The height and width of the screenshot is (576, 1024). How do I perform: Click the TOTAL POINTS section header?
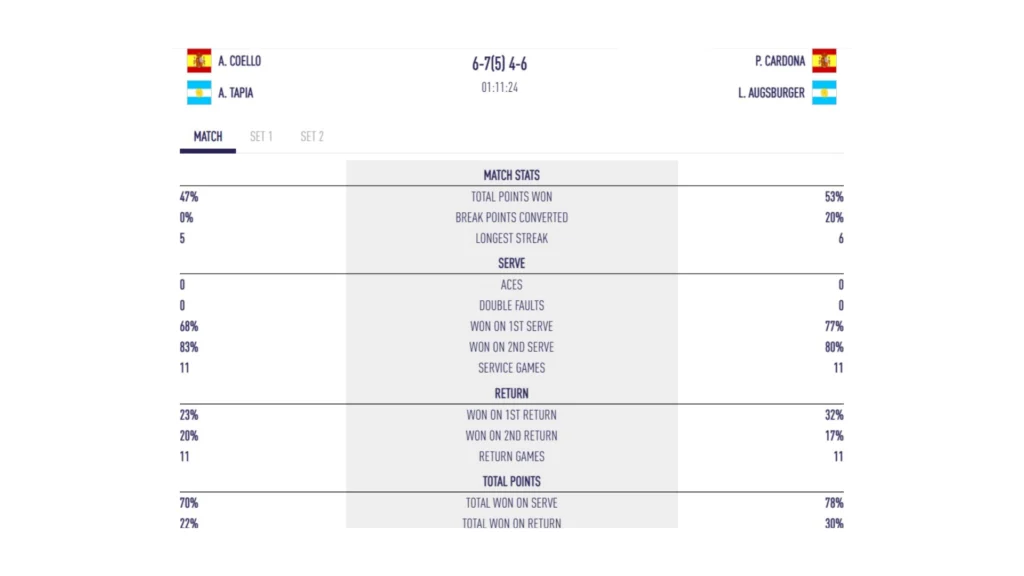click(x=511, y=481)
